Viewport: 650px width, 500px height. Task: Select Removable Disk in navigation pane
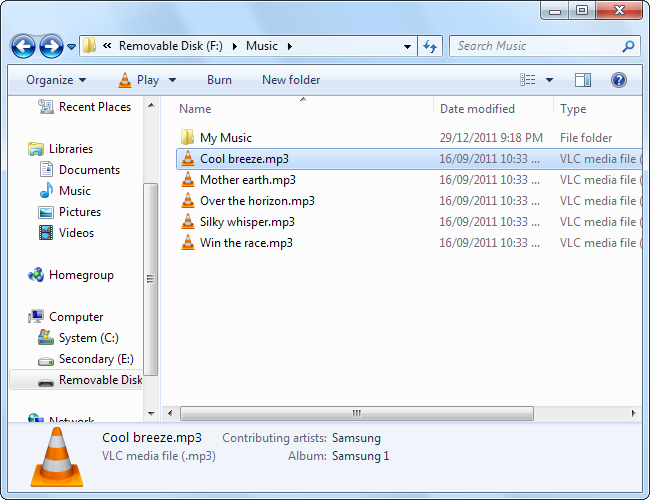click(100, 380)
